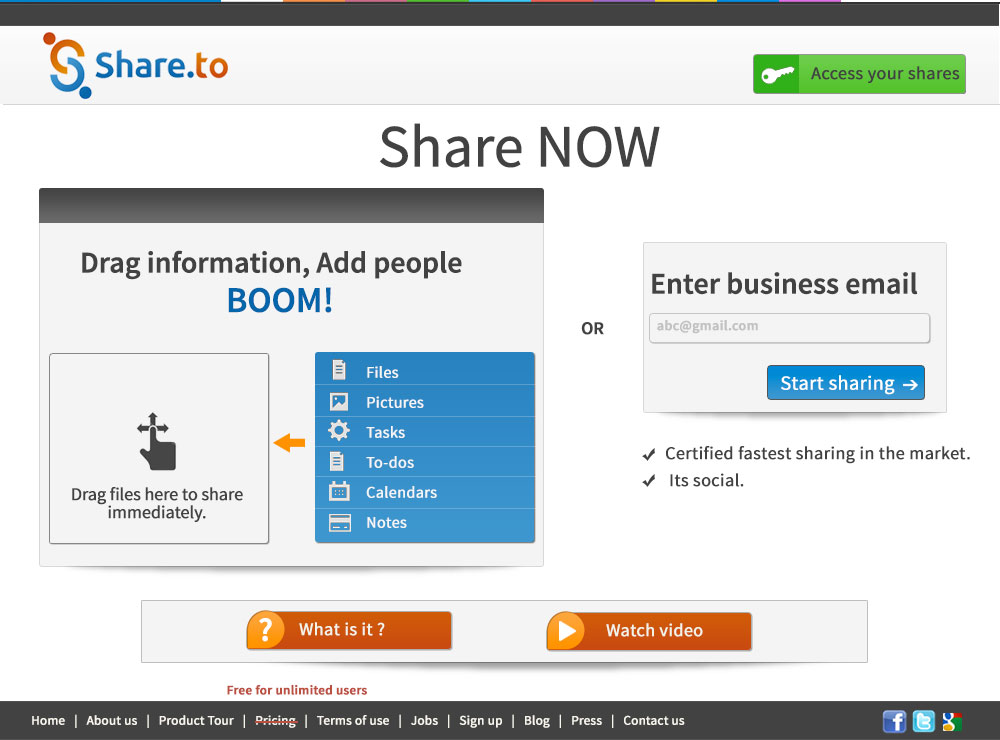The width and height of the screenshot is (1000, 740).
Task: Open the Terms of use link
Action: tap(353, 720)
